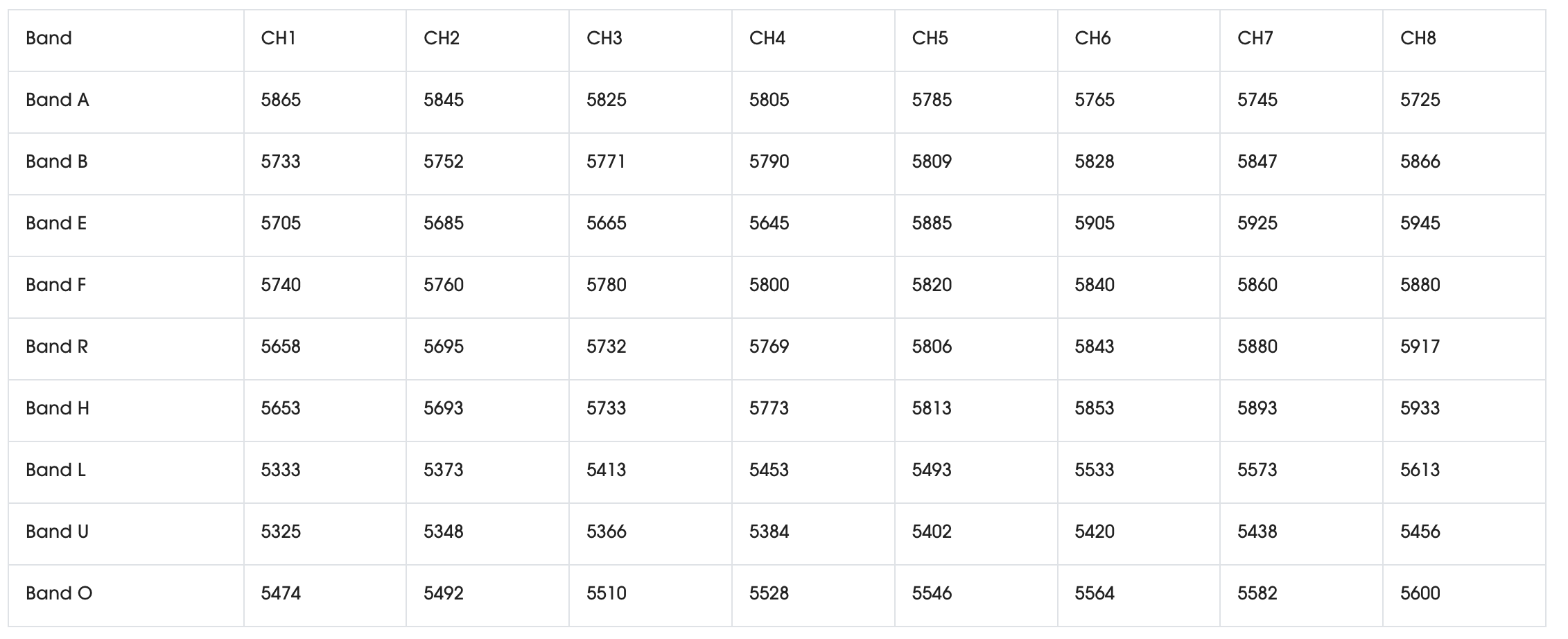This screenshot has width=1568, height=639.
Task: Click the Band A row label
Action: [58, 100]
